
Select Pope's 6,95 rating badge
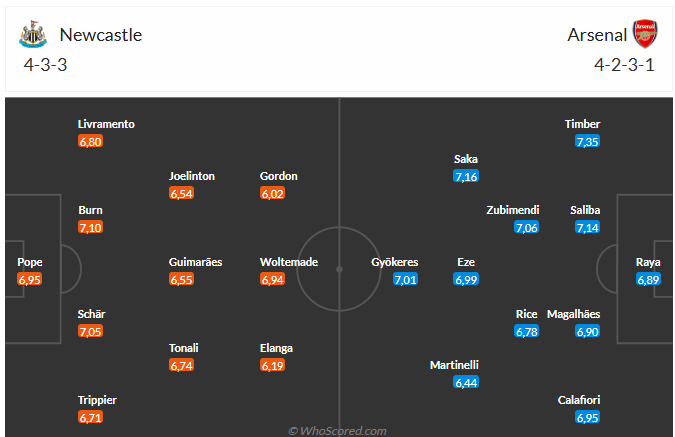pyautogui.click(x=30, y=279)
